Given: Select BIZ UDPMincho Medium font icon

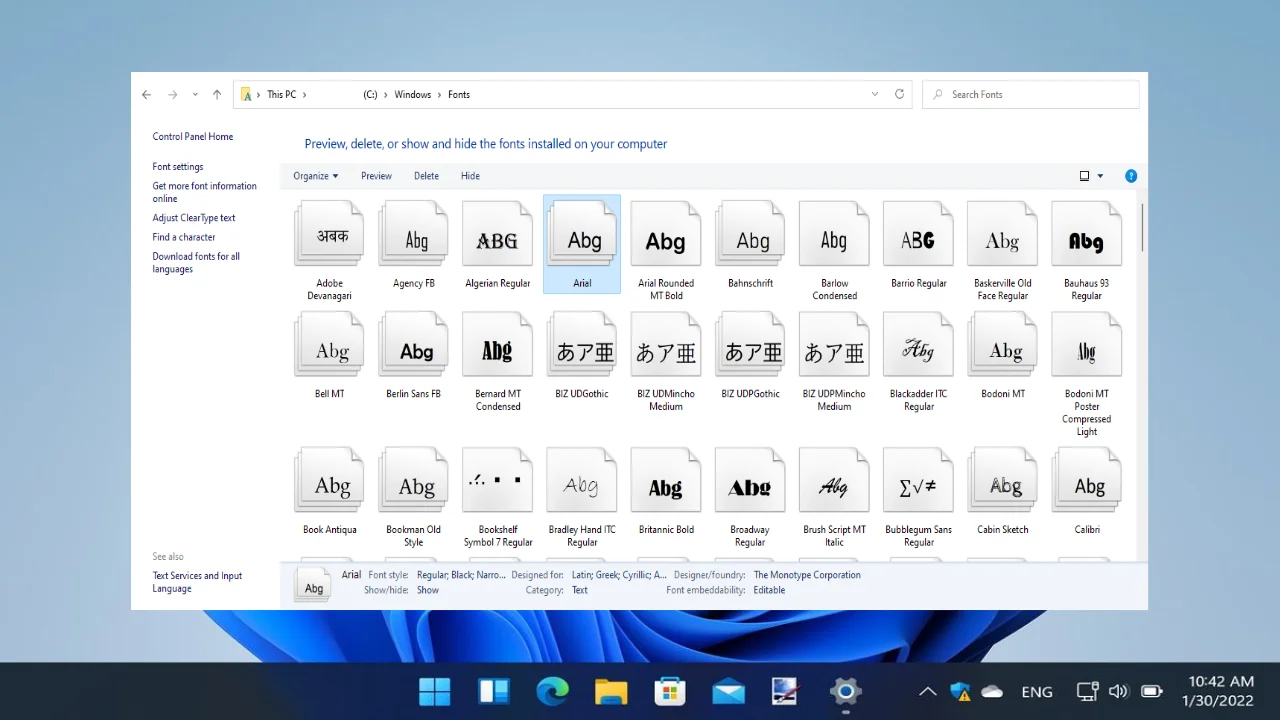Looking at the screenshot, I should point(834,346).
